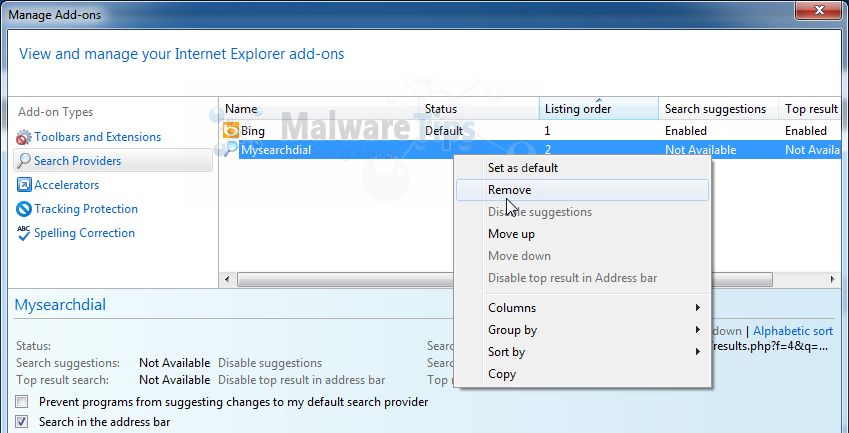Open Toolbars and Extensions add-on type
Image resolution: width=849 pixels, height=433 pixels.
pyautogui.click(x=97, y=137)
